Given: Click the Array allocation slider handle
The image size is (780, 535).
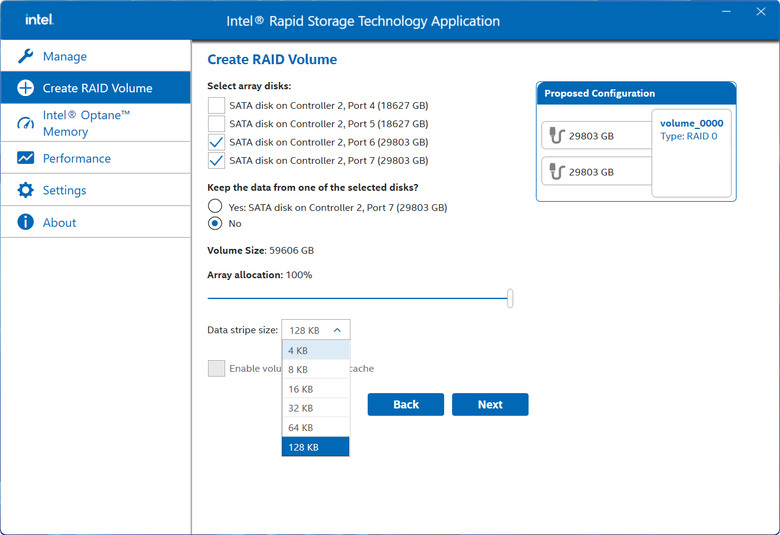Looking at the screenshot, I should tap(510, 299).
